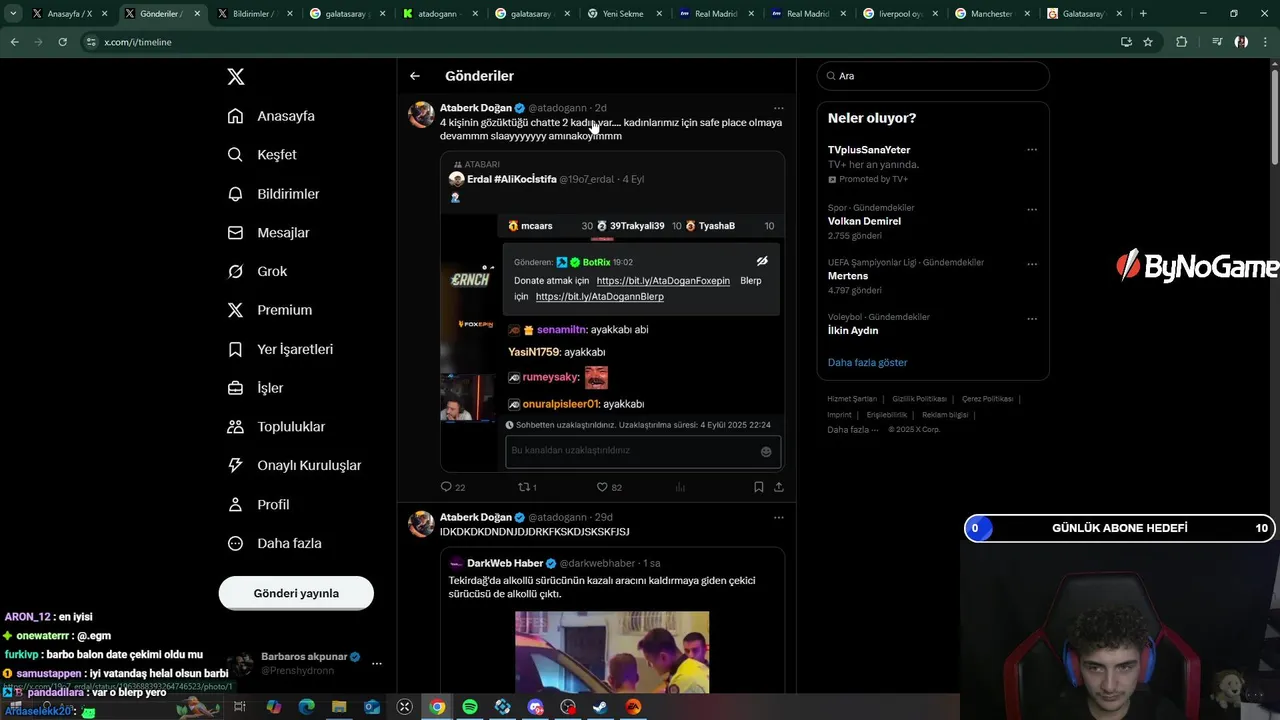Open options for İlkin Aydın trend
Image resolution: width=1280 pixels, height=720 pixels.
point(1032,319)
